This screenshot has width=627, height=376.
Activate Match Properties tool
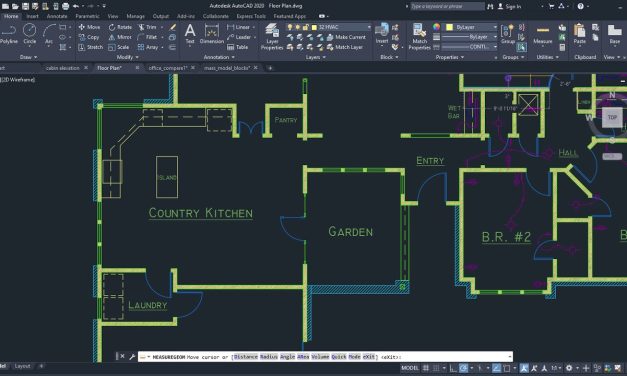tap(419, 37)
